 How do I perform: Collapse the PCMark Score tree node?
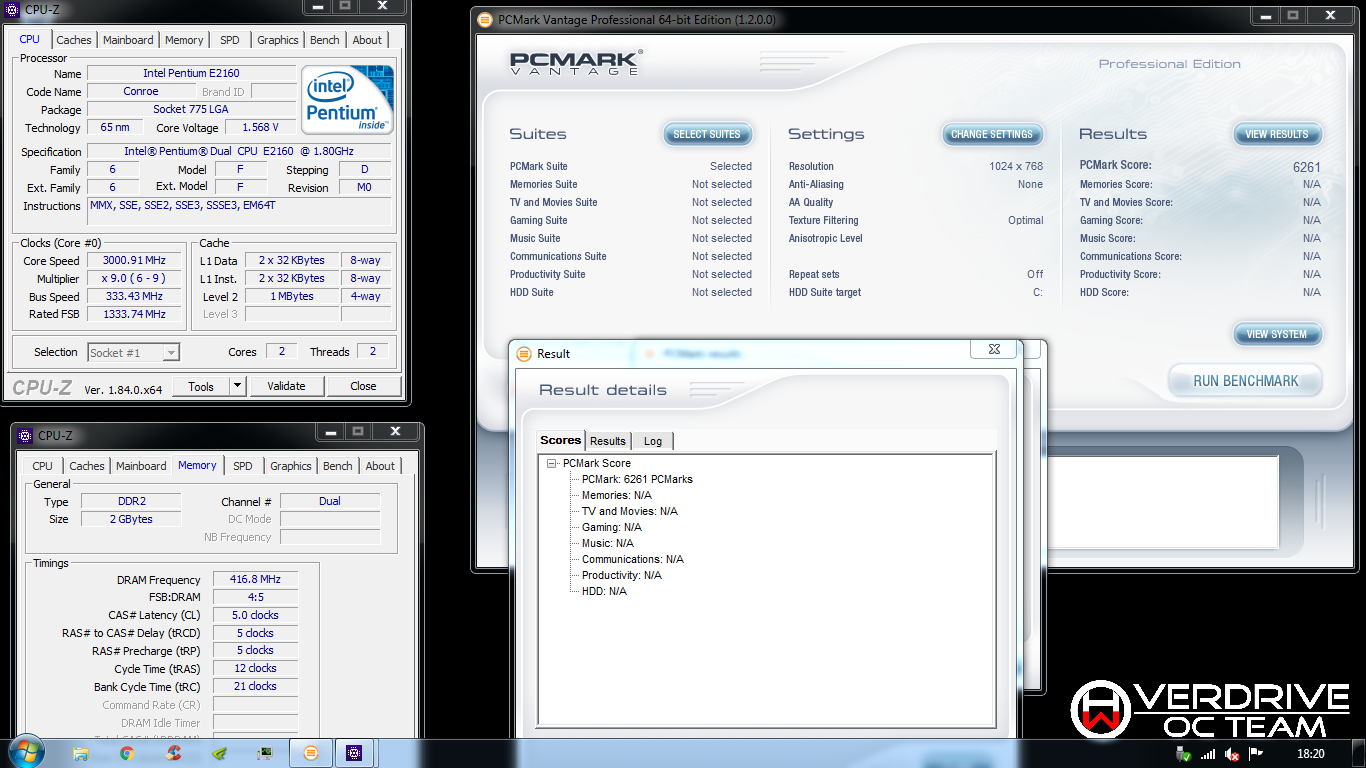pos(551,463)
